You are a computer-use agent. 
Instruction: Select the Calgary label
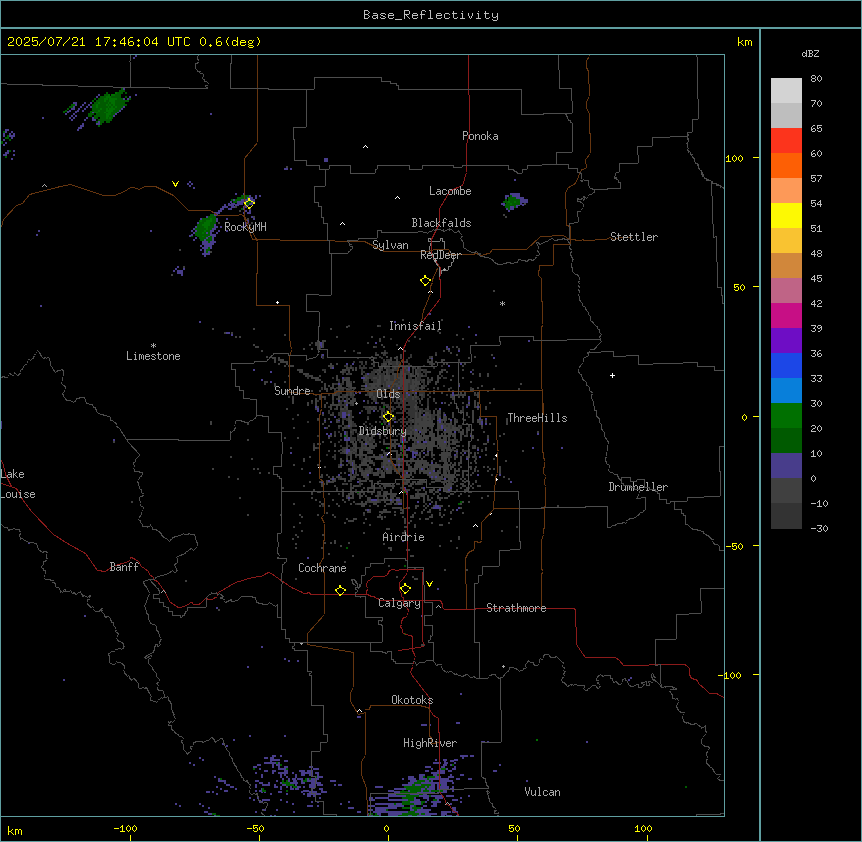coord(400,603)
